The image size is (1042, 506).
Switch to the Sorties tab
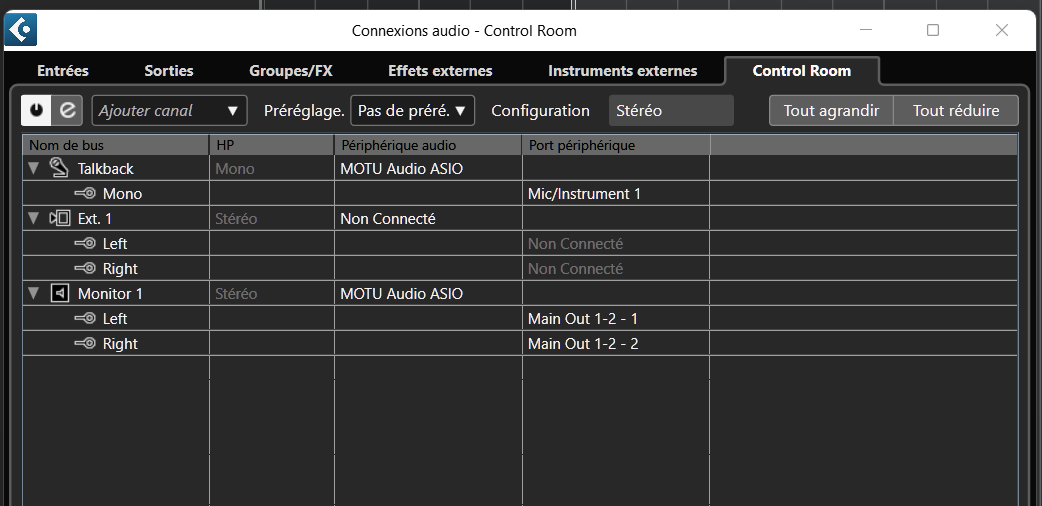coord(169,71)
